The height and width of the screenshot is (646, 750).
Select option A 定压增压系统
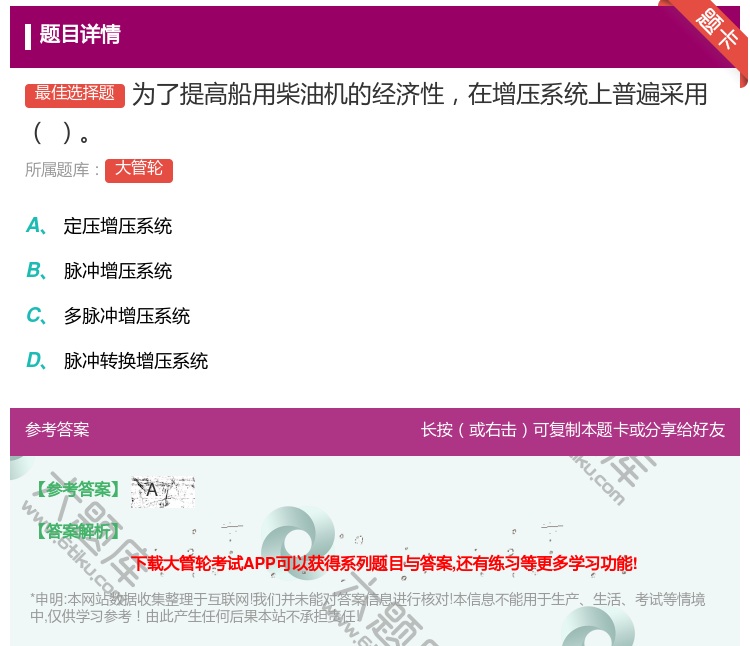99,226
